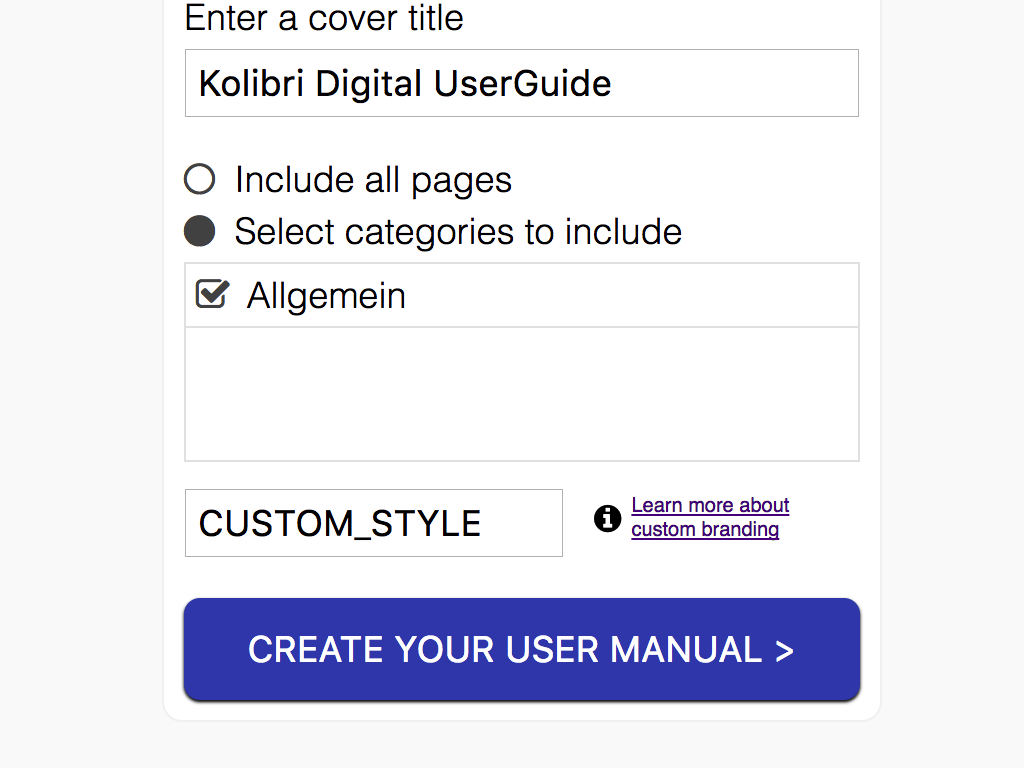
Task: Click the blank end of the CUSTOM_STYLE field
Action: click(525, 524)
